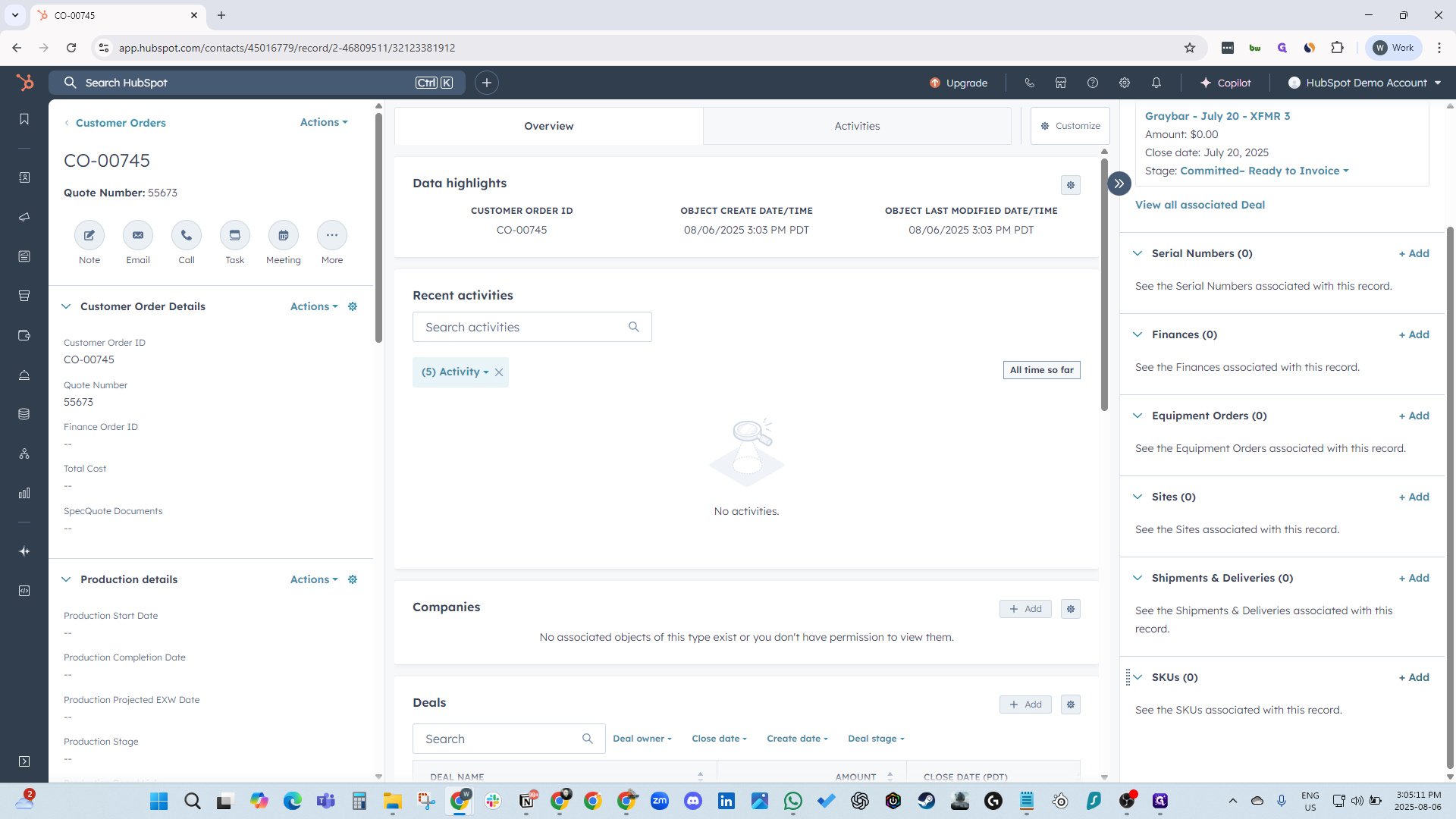Collapse Customer Order Details section

(x=66, y=306)
